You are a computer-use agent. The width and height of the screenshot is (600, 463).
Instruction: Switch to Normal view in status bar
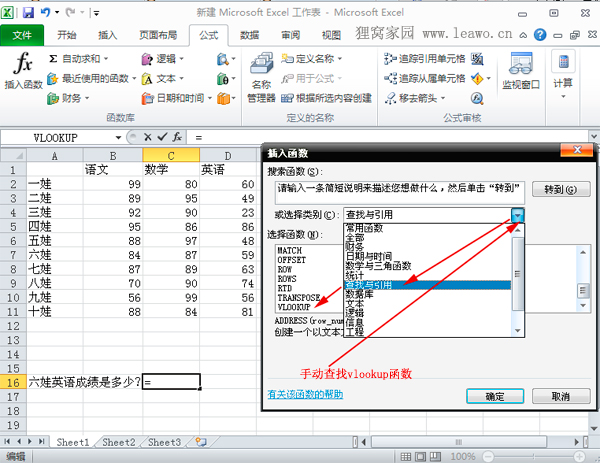406,456
